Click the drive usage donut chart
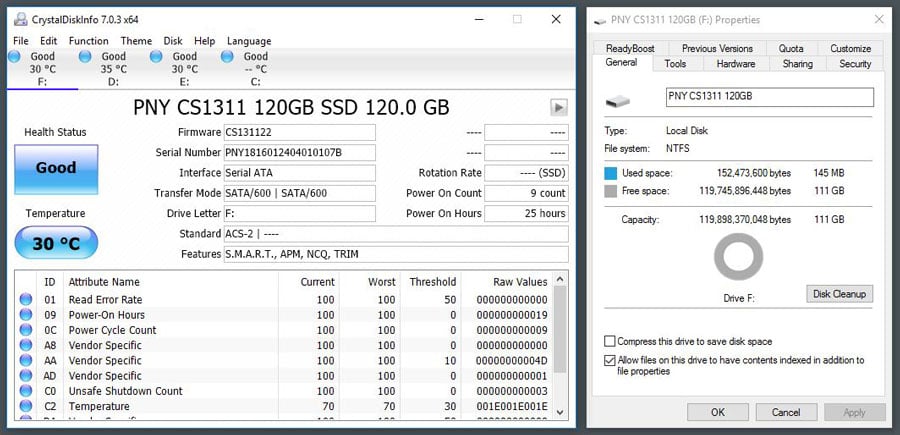Viewport: 900px width, 435px height. coord(738,257)
